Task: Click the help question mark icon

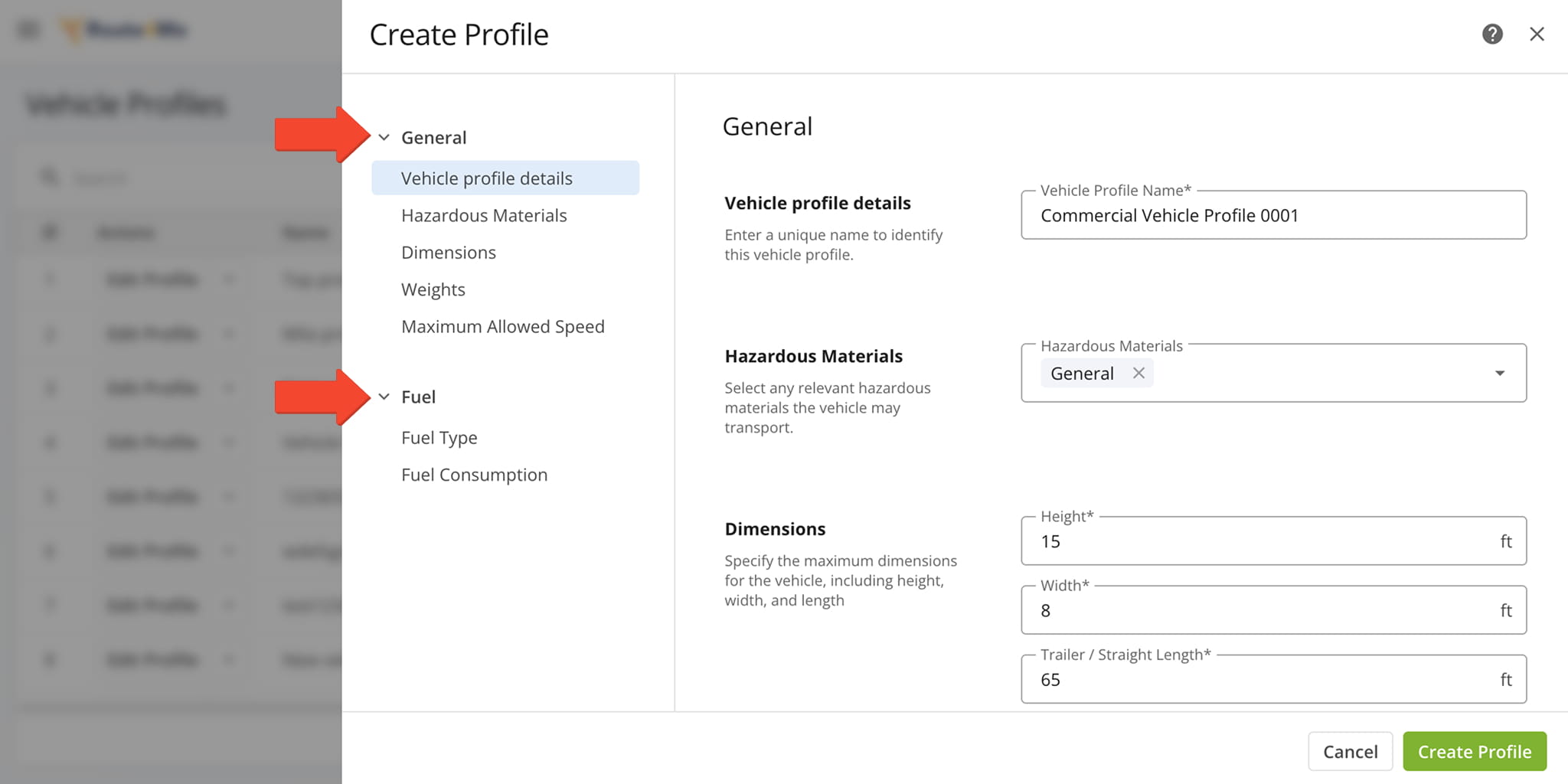Action: [1491, 34]
